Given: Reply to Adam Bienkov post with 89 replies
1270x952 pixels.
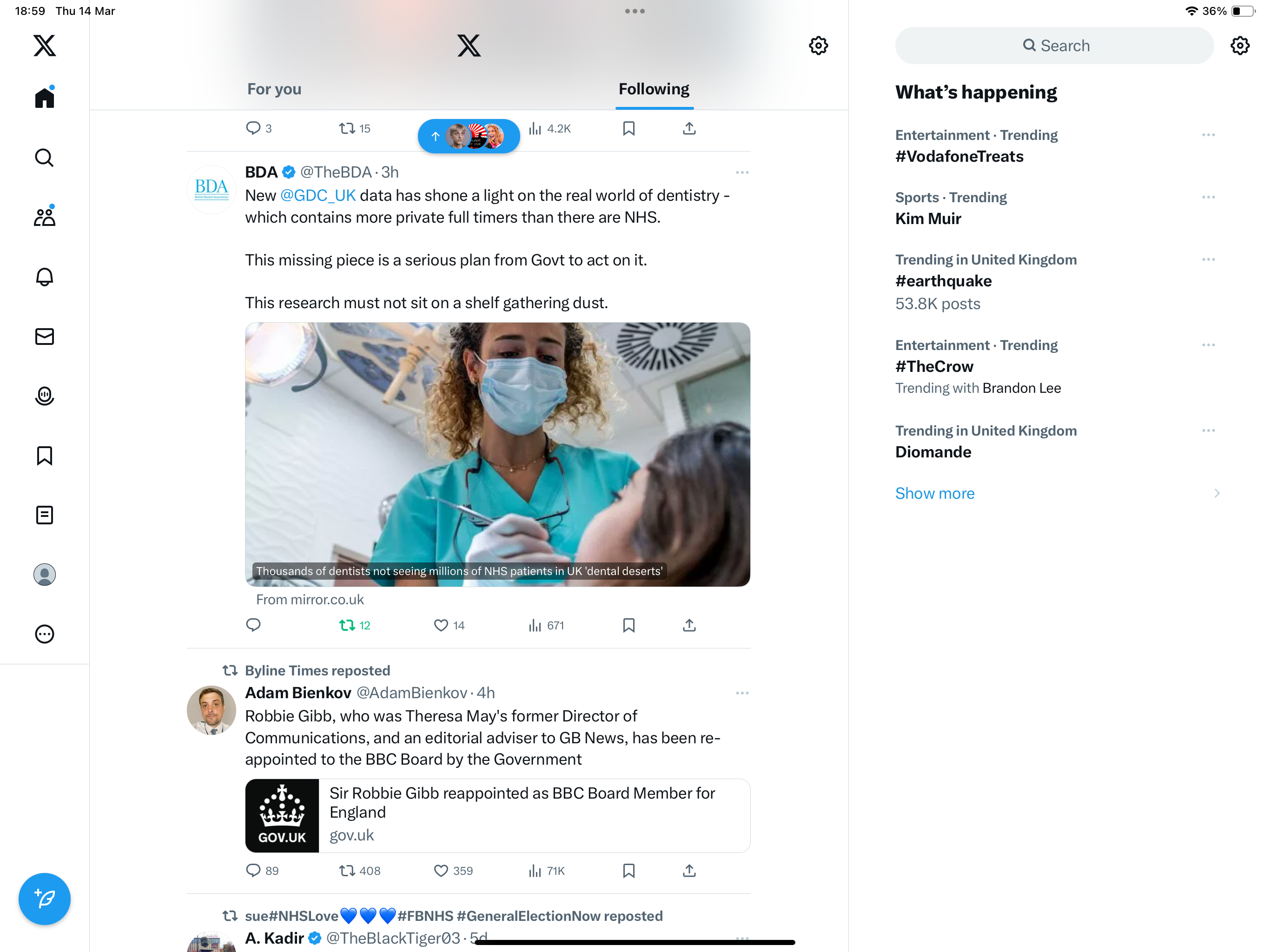Looking at the screenshot, I should [262, 871].
